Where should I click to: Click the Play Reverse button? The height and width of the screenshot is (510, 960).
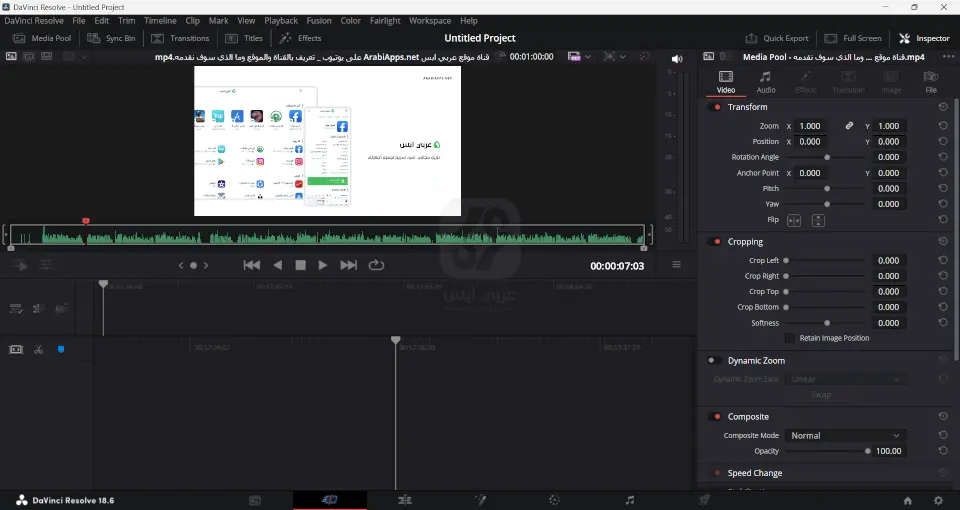(x=277, y=265)
